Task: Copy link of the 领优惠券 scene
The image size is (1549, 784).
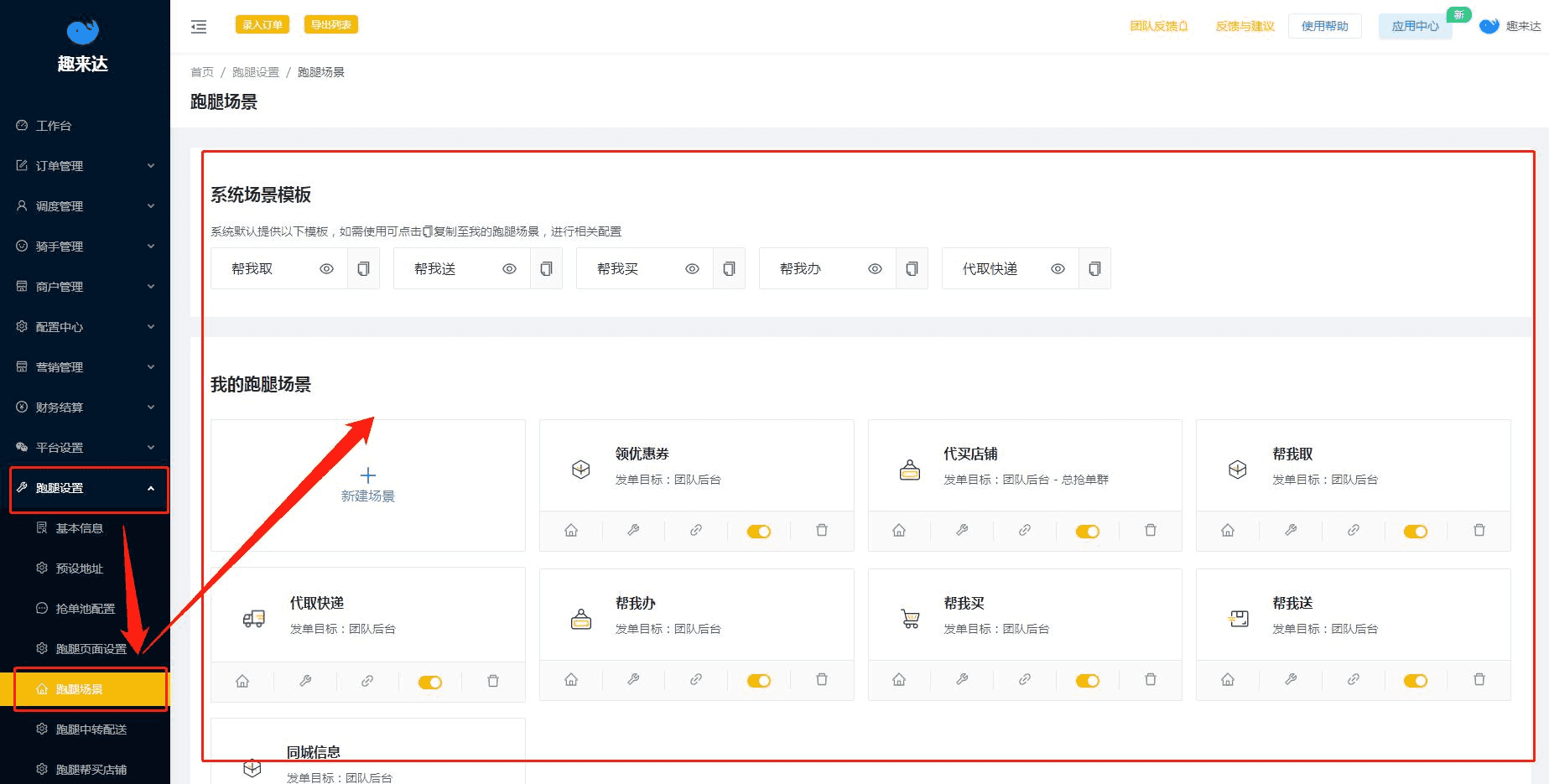Action: tap(696, 530)
